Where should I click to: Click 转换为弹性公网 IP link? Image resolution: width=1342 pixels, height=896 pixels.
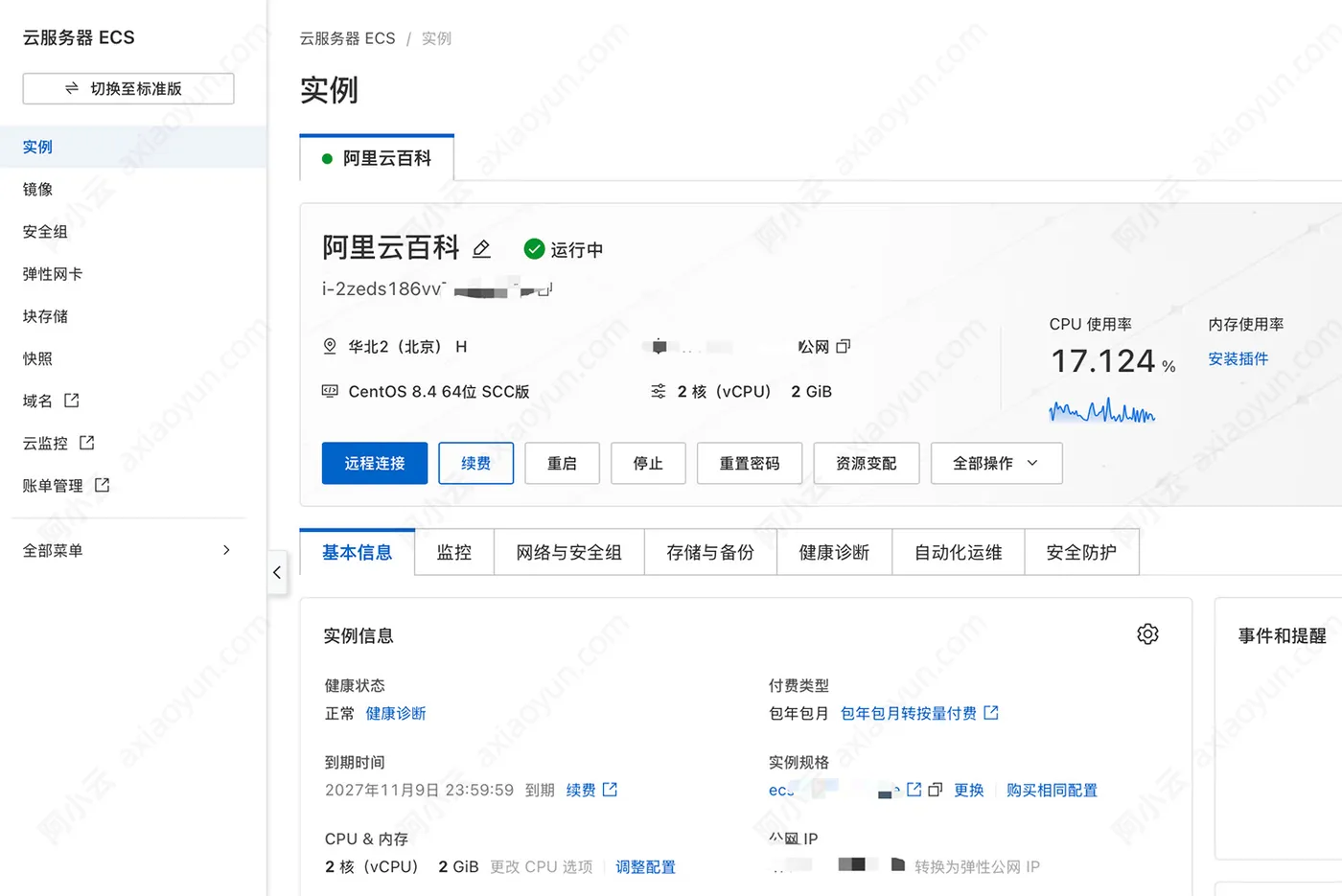click(x=977, y=866)
